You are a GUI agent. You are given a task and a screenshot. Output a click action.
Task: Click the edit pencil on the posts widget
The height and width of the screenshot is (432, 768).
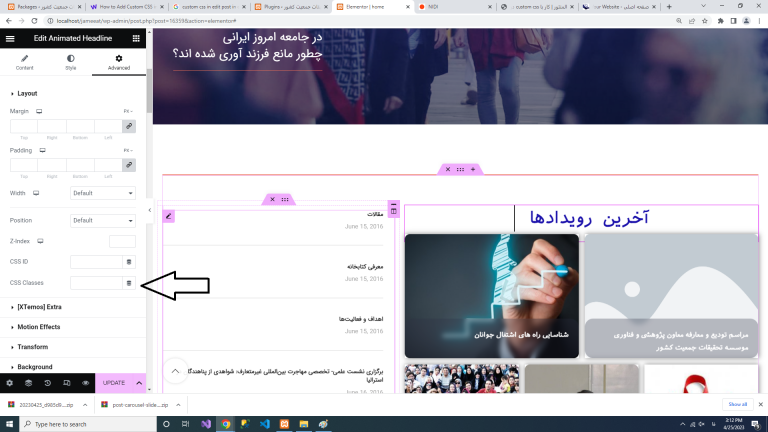click(169, 215)
